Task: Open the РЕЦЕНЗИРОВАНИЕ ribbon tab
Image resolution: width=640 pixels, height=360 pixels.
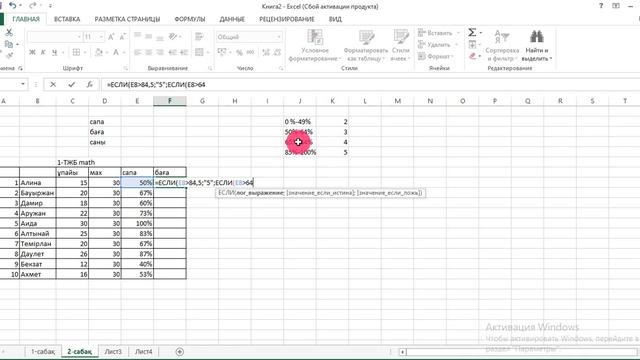Action: (x=287, y=19)
